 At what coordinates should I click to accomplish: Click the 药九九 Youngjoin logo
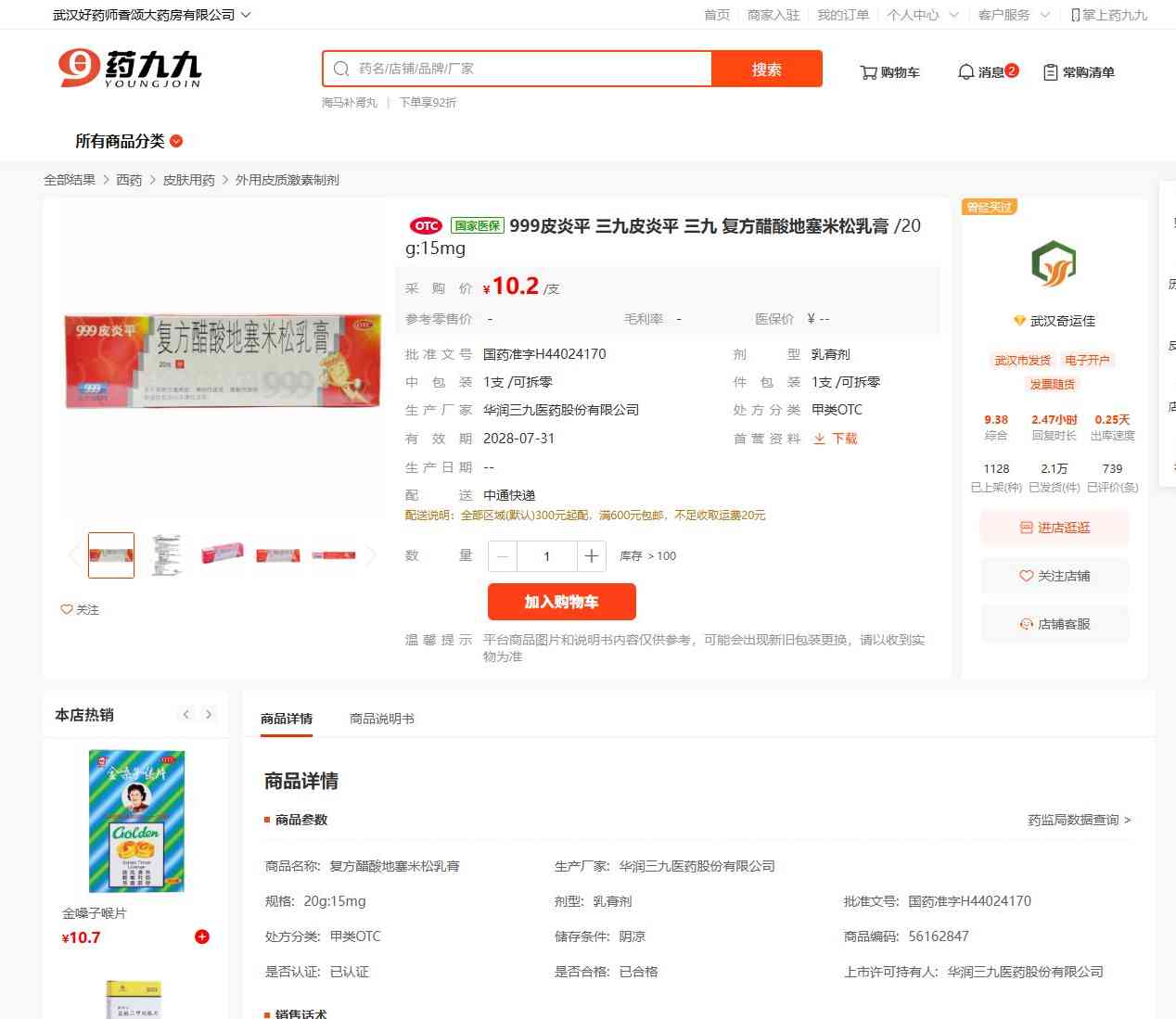point(130,69)
